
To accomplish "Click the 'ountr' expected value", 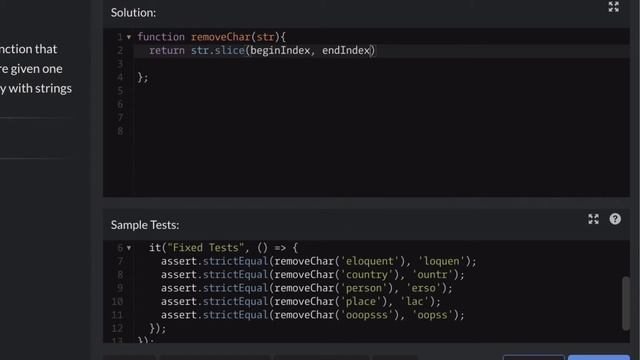I will click(x=433, y=275).
